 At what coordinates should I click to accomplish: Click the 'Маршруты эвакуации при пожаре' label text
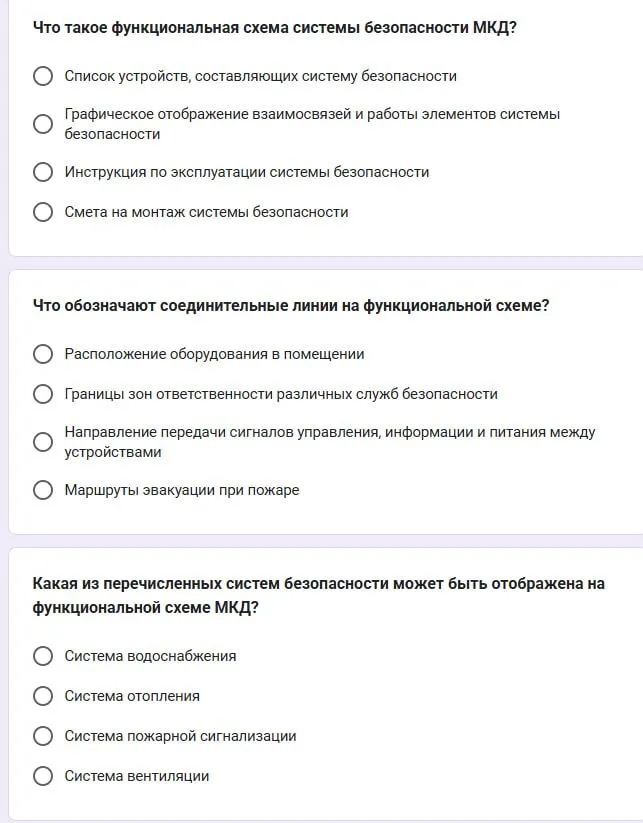pos(182,490)
